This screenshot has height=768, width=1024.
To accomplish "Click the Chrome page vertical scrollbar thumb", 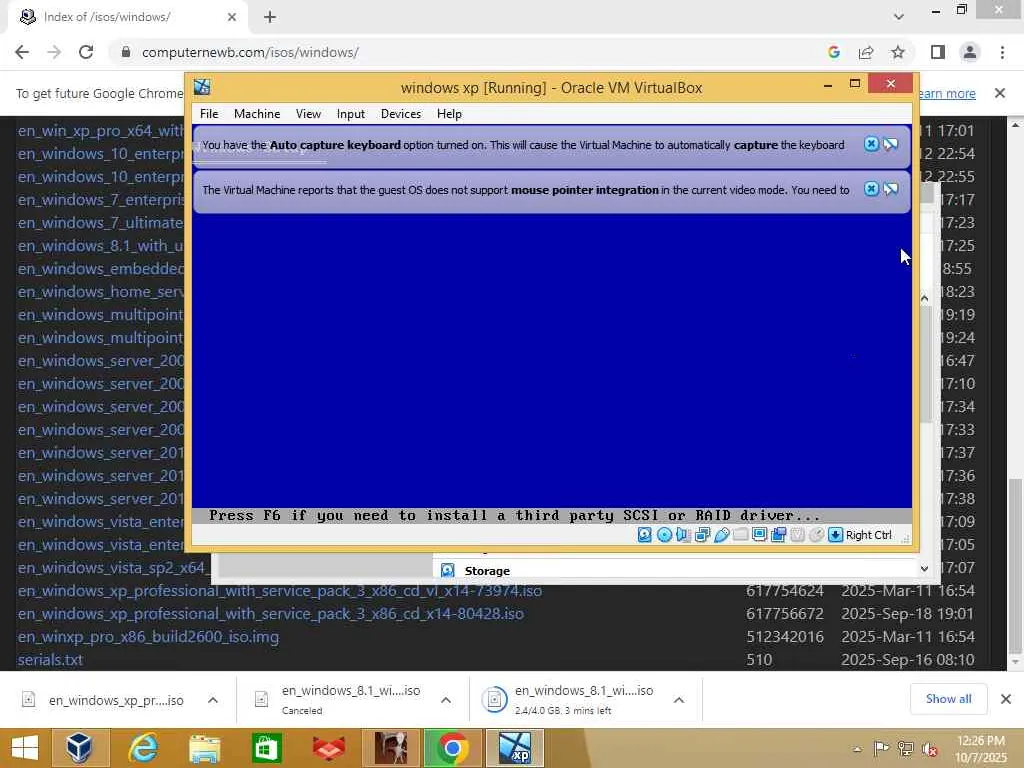I will (1014, 566).
